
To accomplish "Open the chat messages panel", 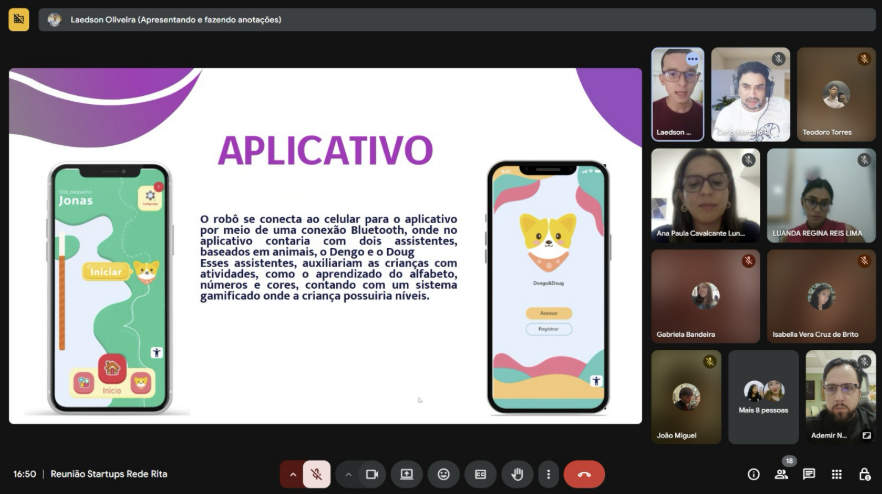I will (809, 474).
